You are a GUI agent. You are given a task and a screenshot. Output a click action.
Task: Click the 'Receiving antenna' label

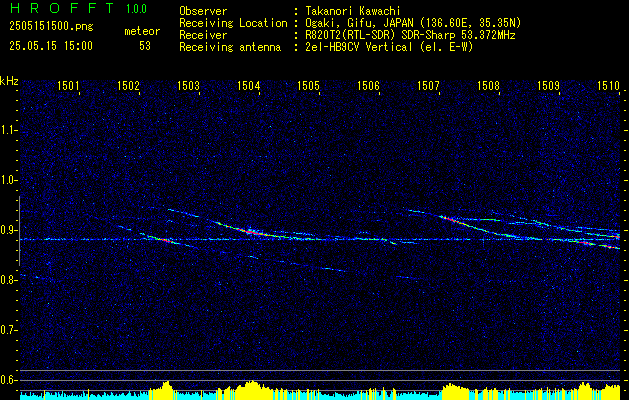tap(230, 47)
